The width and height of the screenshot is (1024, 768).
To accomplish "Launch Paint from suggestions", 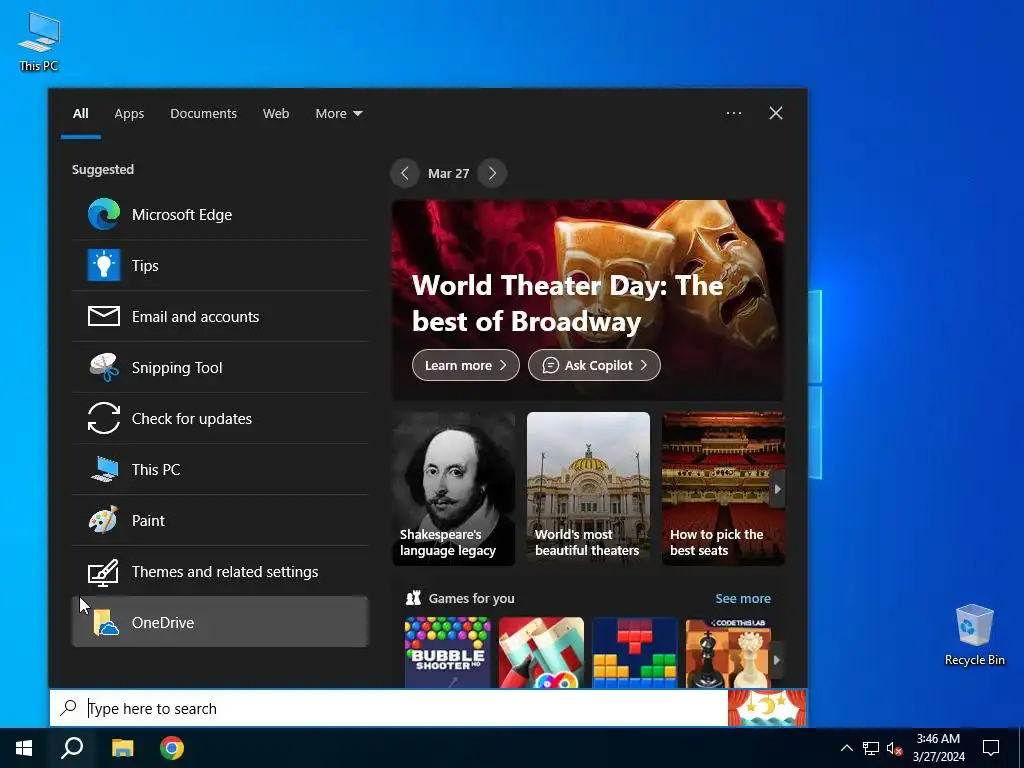I will tap(220, 520).
